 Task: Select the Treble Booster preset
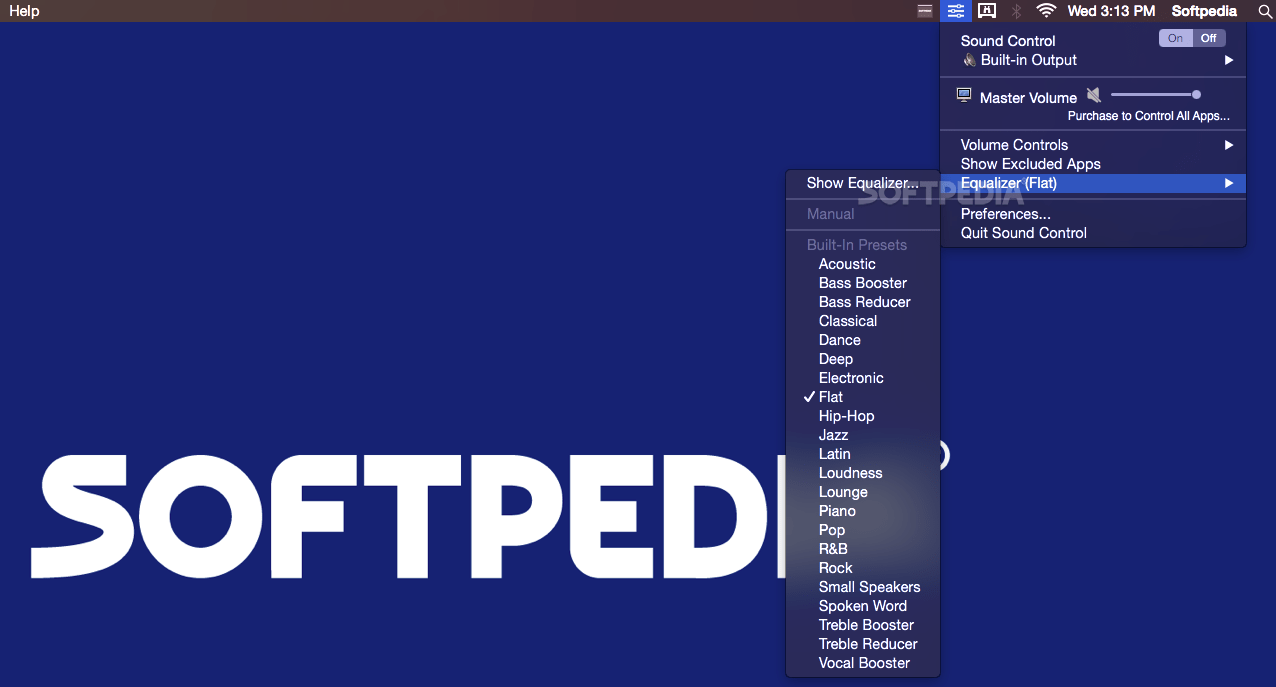coord(864,625)
